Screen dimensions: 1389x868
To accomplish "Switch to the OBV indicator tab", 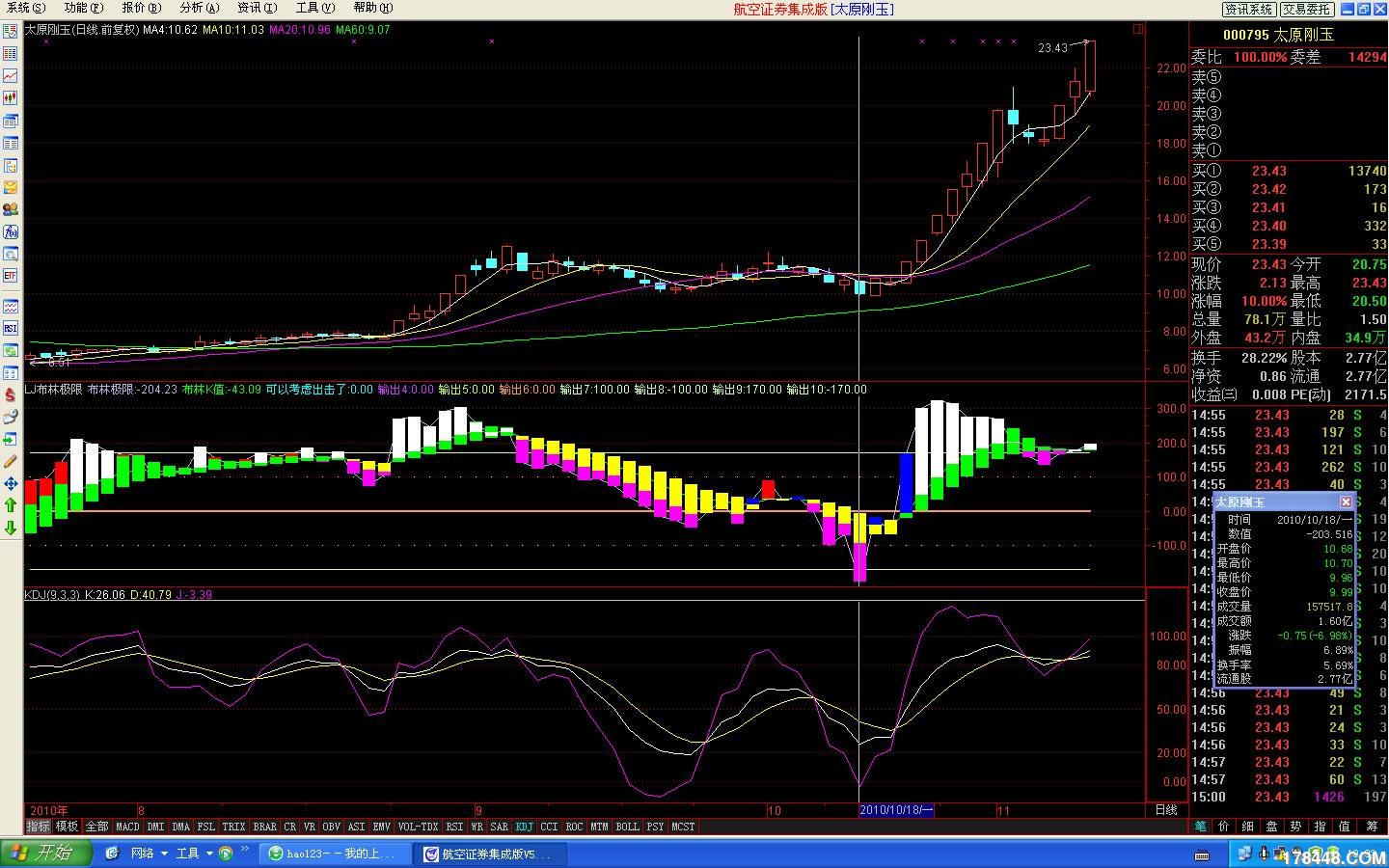I will pyautogui.click(x=331, y=827).
